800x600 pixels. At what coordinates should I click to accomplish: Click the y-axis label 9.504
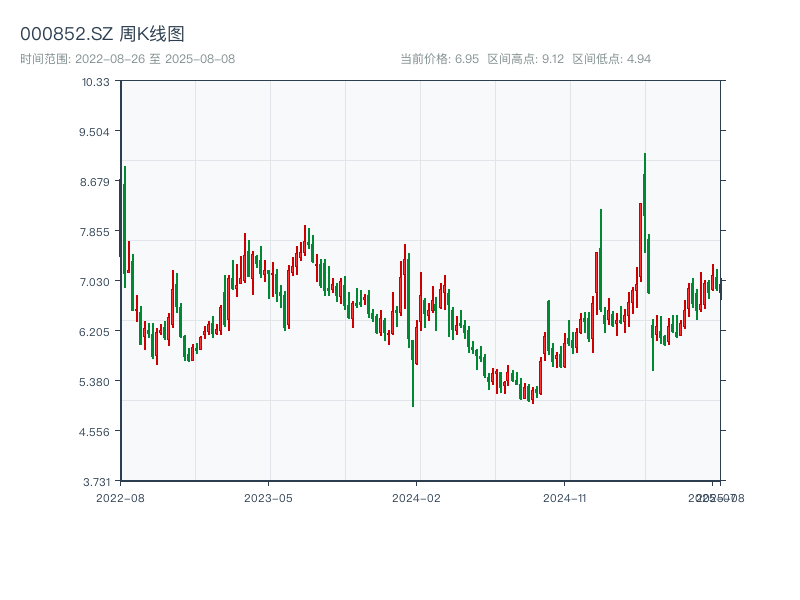coord(94,132)
